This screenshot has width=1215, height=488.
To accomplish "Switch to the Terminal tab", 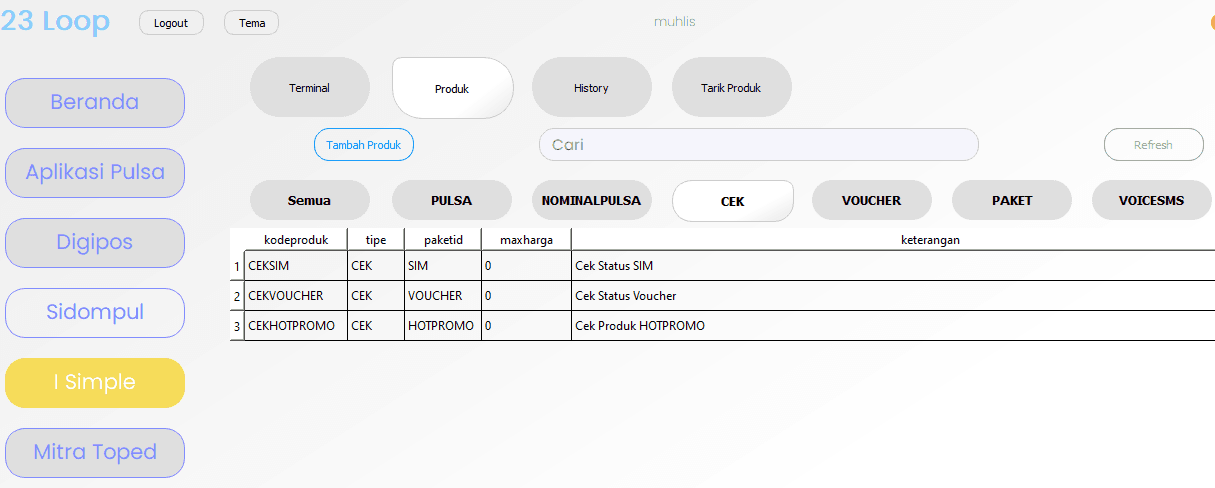I will (309, 88).
